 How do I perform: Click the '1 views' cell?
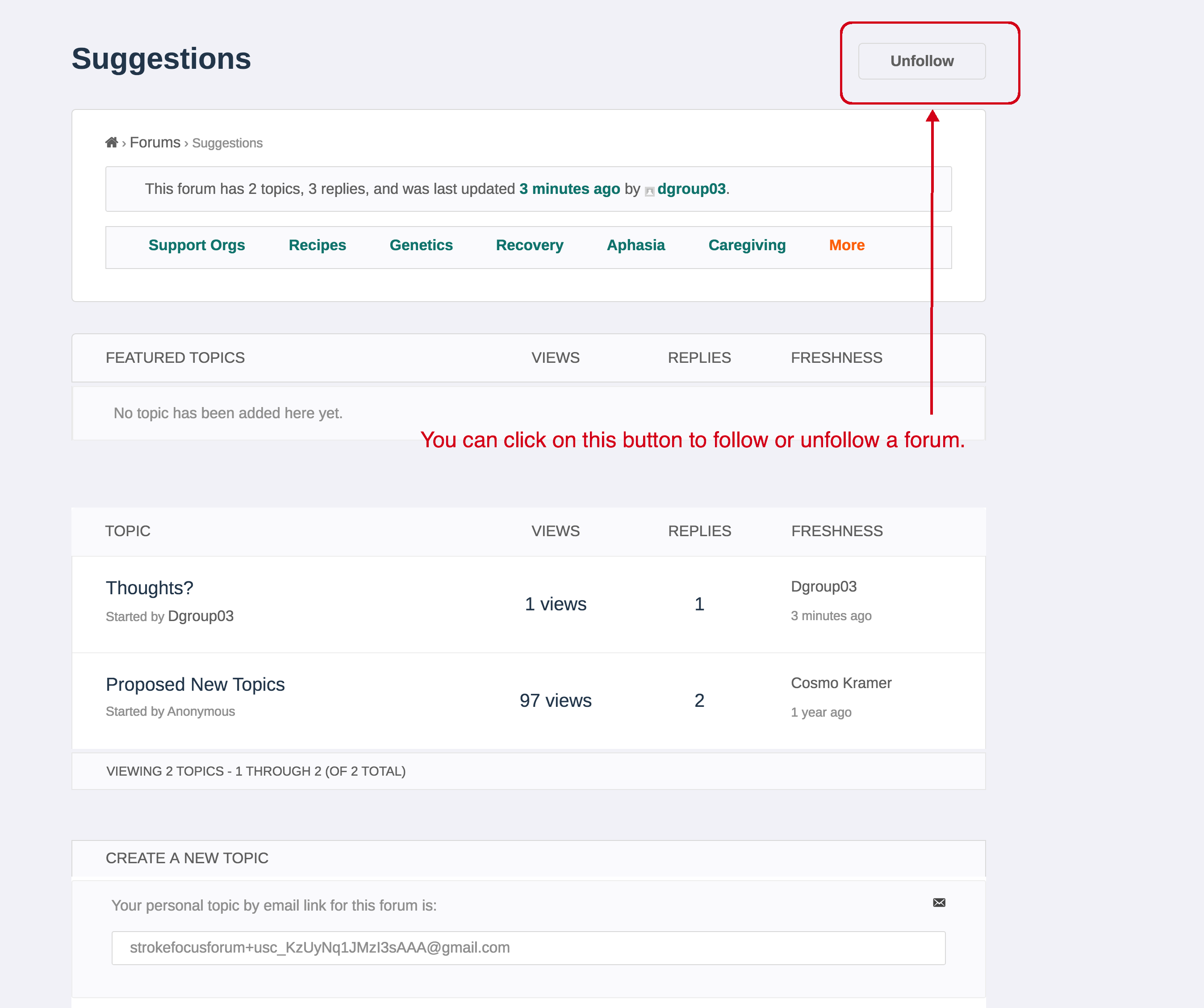tap(556, 604)
